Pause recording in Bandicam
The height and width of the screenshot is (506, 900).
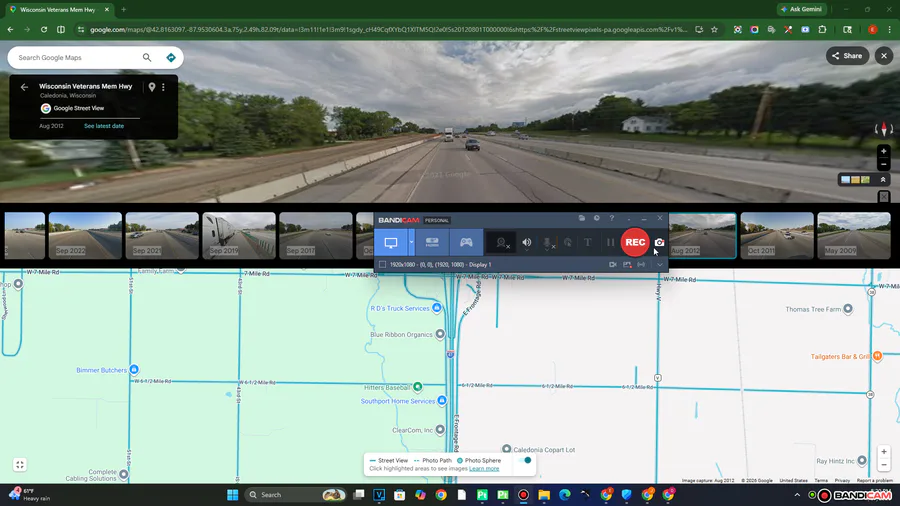pyautogui.click(x=610, y=243)
